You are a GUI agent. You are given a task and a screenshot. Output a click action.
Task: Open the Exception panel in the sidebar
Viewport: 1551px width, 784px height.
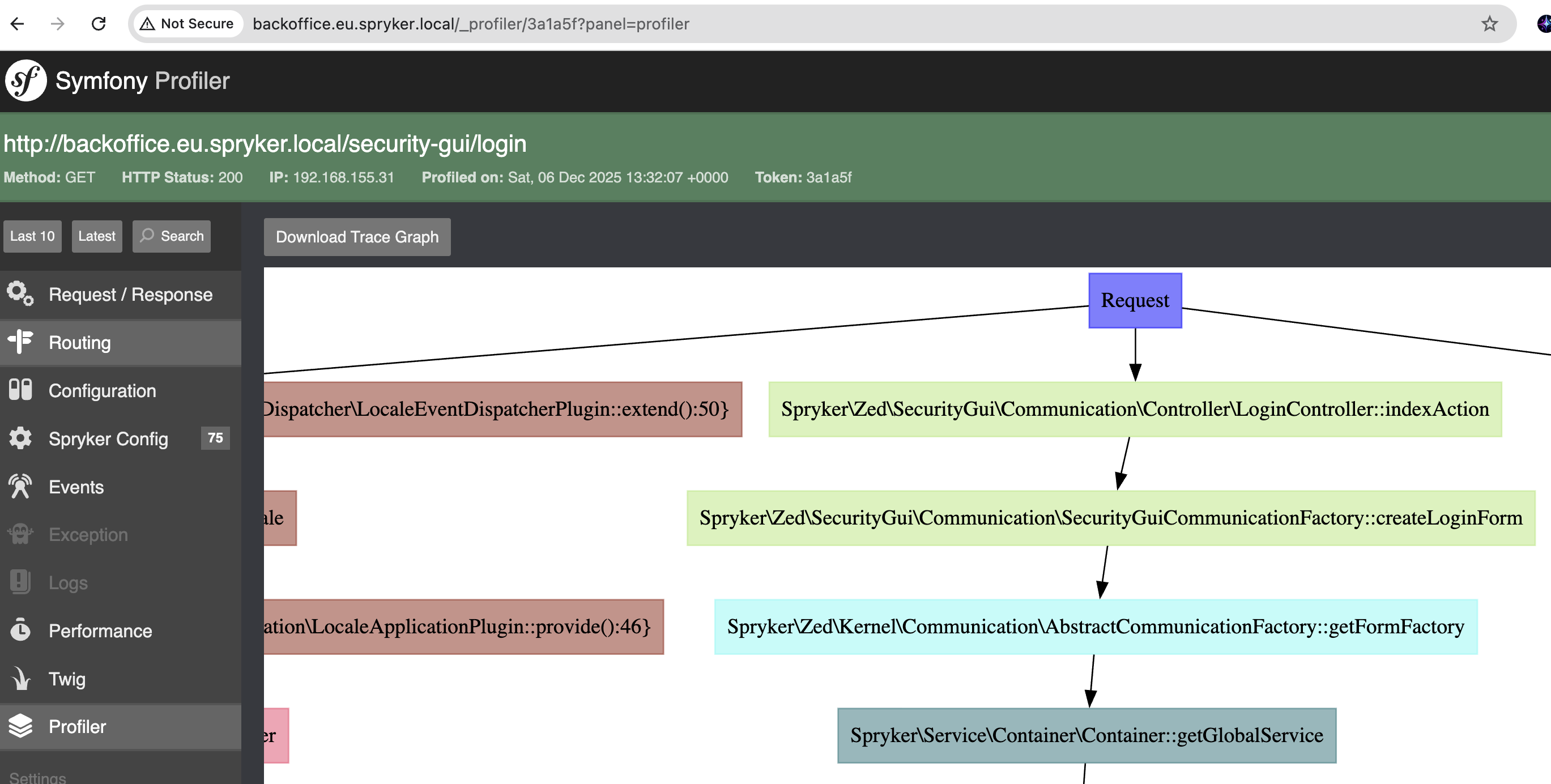click(x=88, y=534)
